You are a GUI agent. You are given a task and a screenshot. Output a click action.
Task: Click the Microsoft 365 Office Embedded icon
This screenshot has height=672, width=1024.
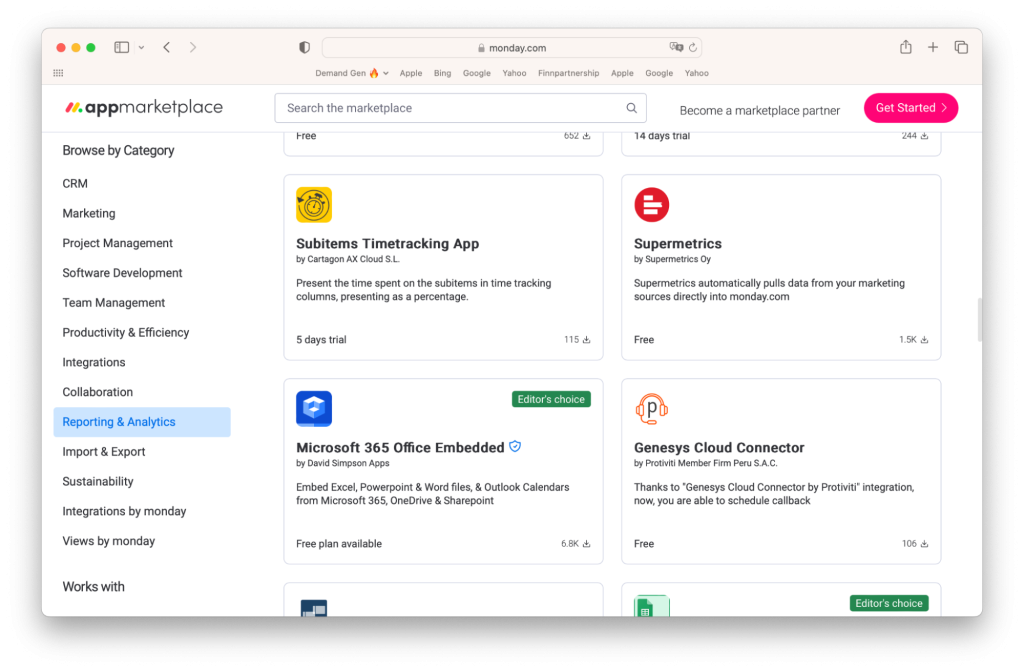point(314,409)
